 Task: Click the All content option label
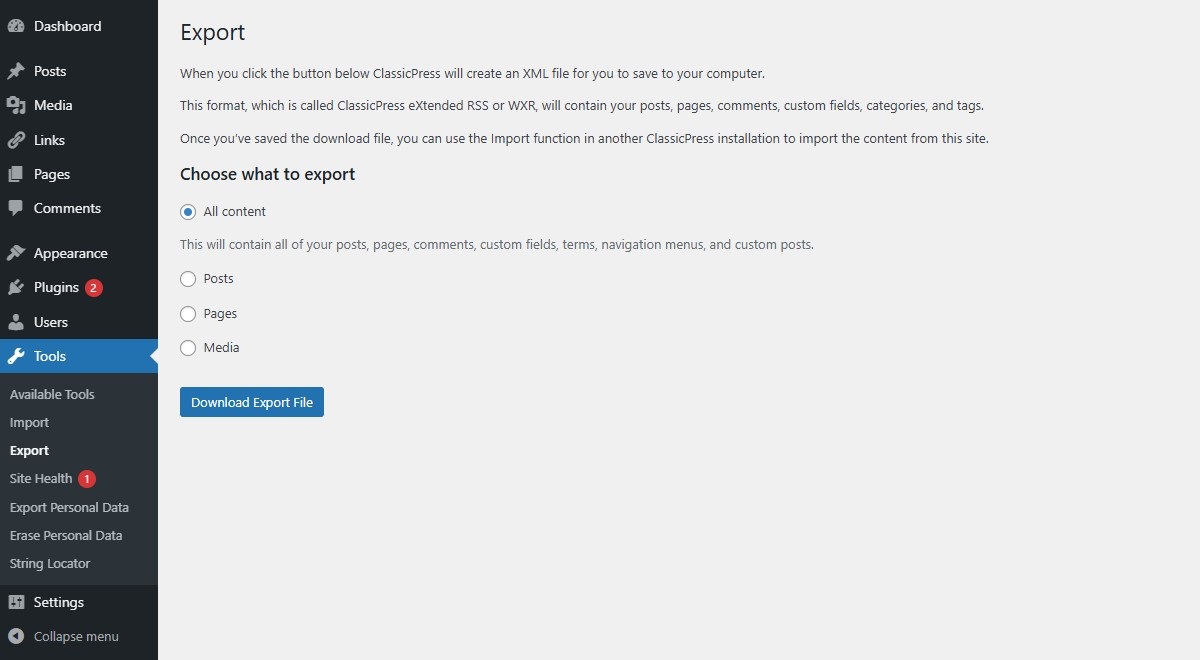click(x=235, y=212)
